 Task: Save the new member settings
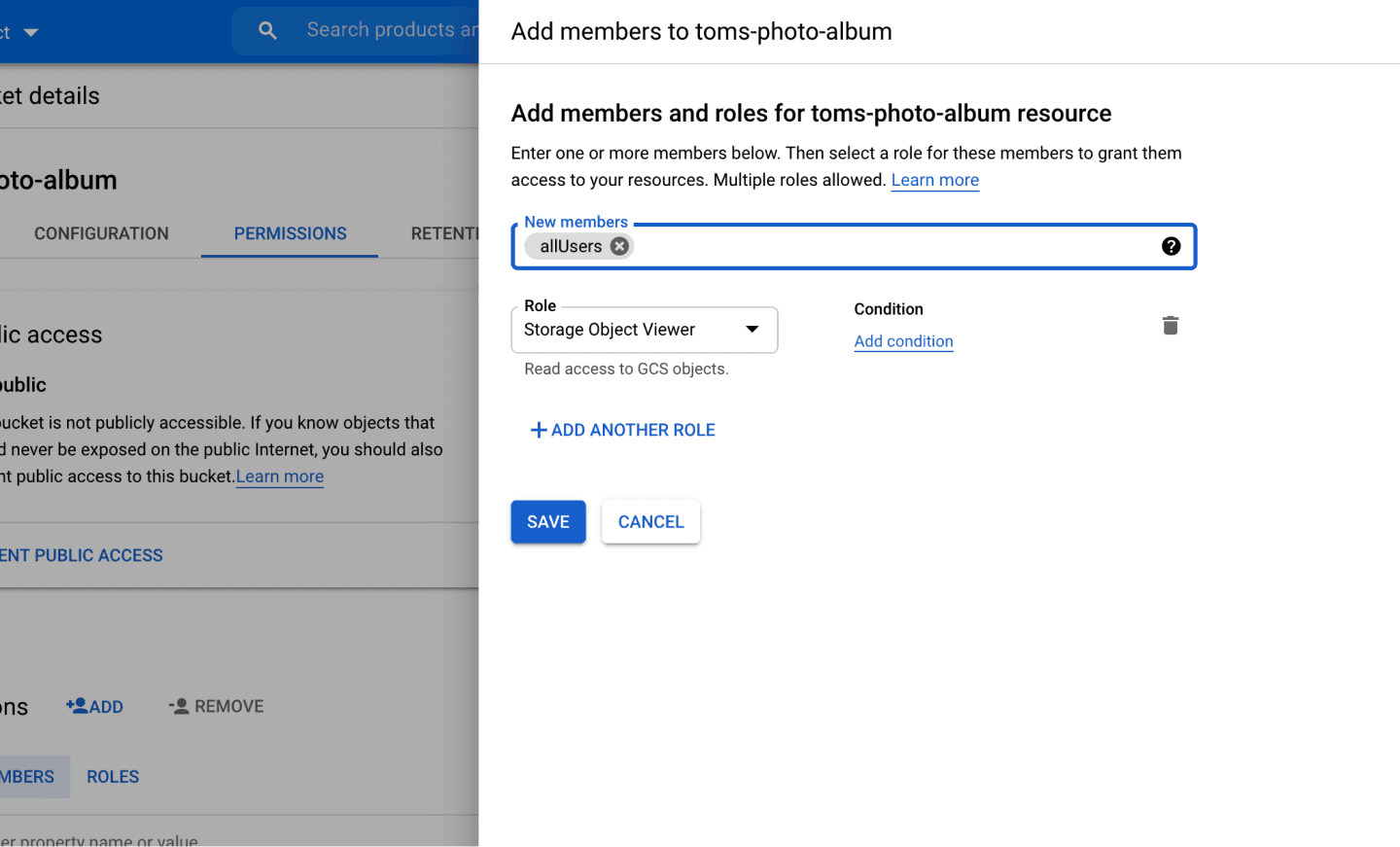coord(548,522)
